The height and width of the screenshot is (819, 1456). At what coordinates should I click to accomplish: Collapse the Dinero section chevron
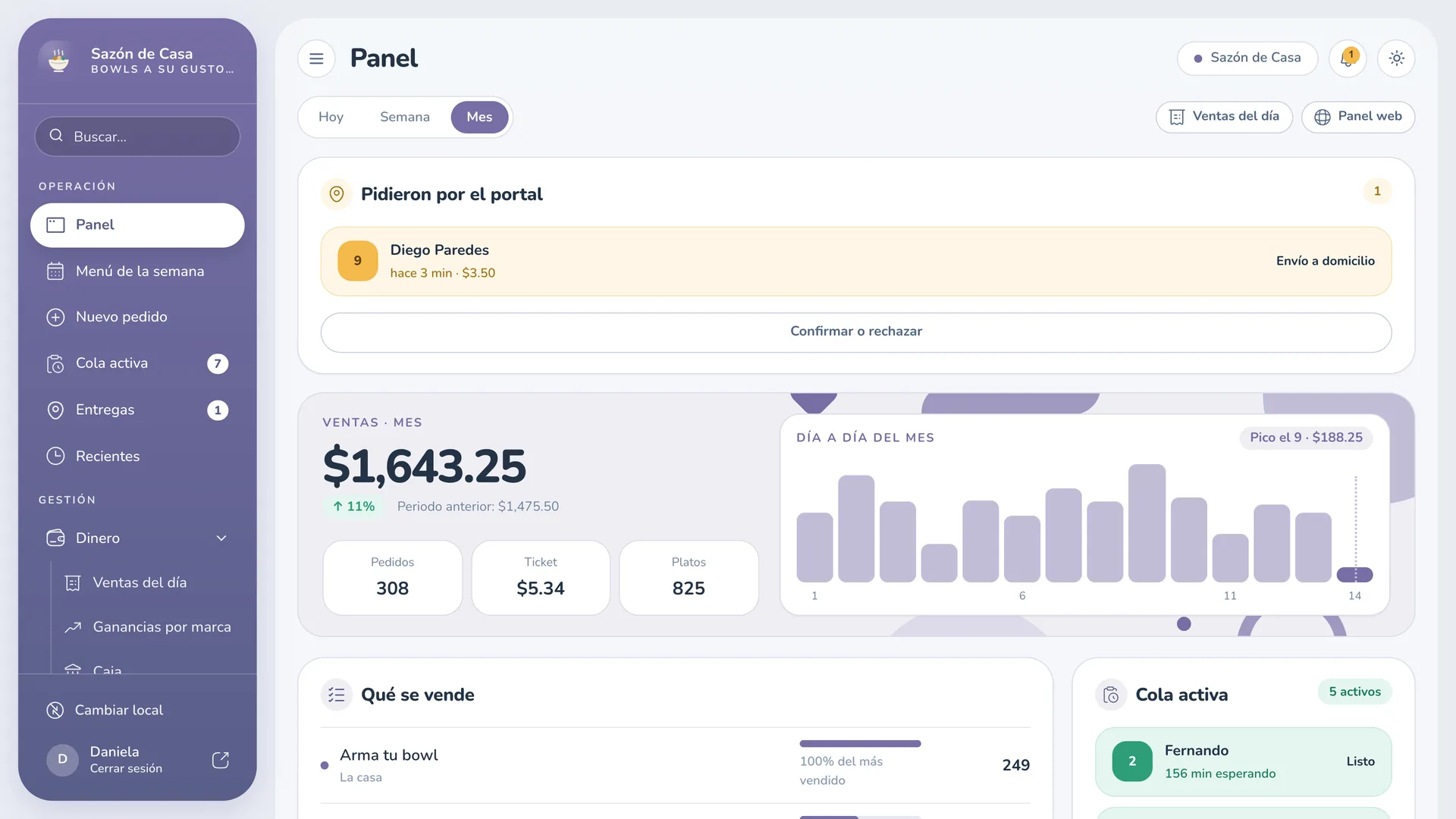pyautogui.click(x=221, y=538)
